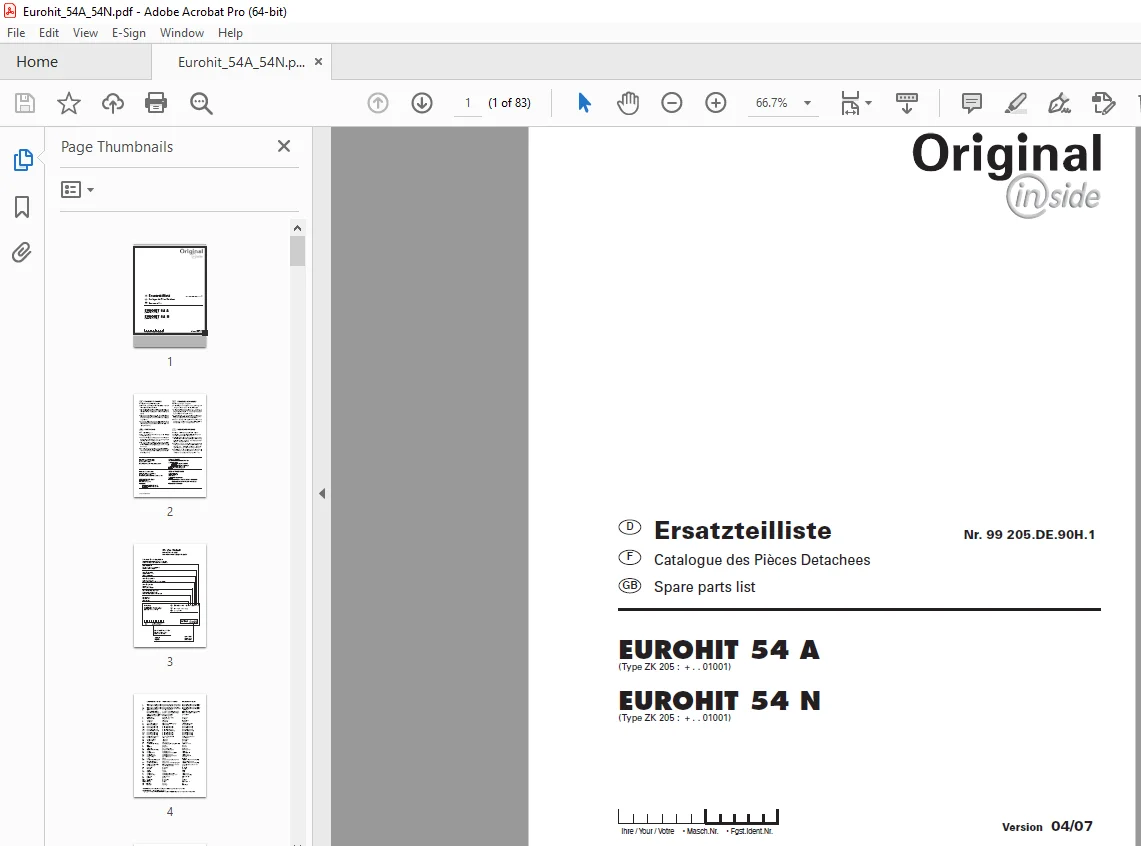Viewport: 1141px width, 846px height.
Task: Show the Page Thumbnails panel icon in sidebar
Action: (x=23, y=160)
